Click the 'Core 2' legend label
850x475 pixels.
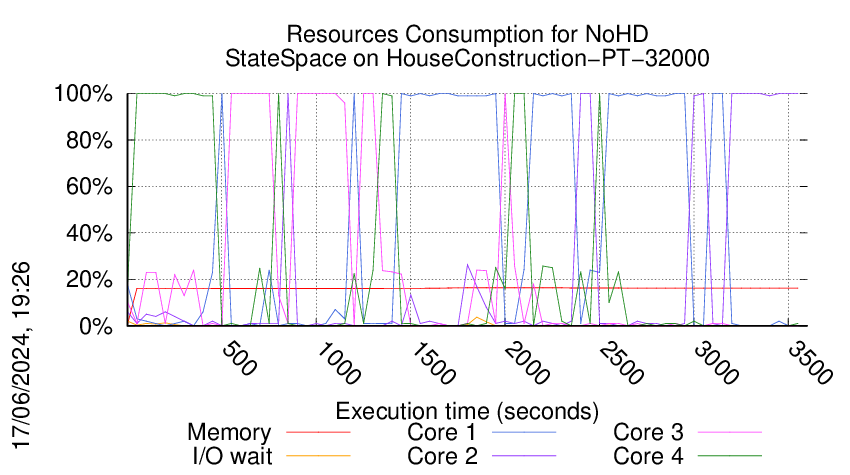442,456
